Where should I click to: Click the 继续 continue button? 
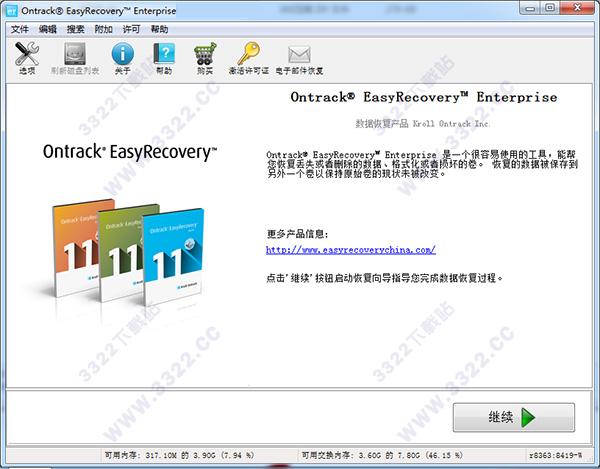click(x=514, y=417)
